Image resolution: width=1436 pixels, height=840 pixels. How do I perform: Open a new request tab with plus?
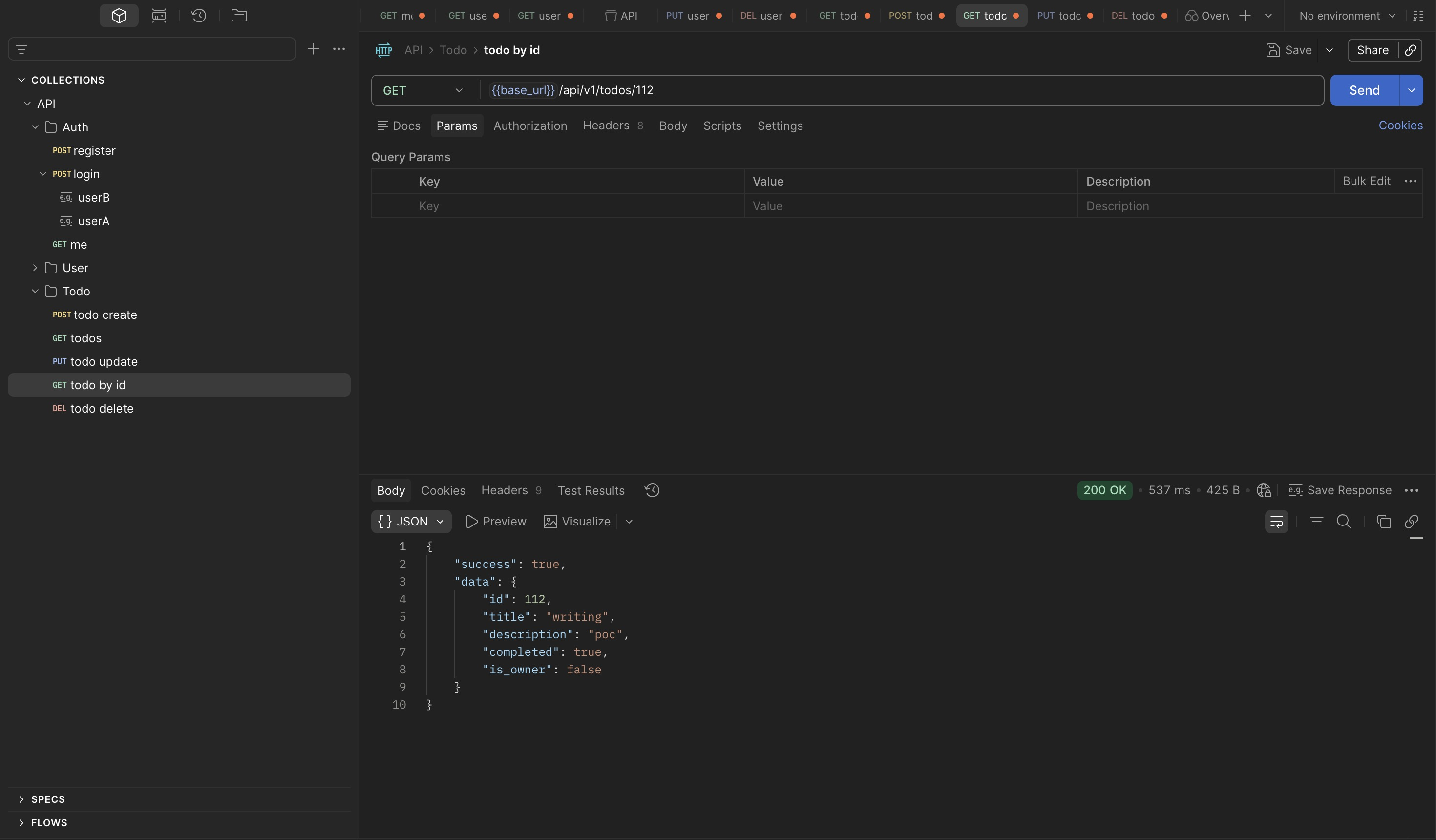click(1245, 16)
